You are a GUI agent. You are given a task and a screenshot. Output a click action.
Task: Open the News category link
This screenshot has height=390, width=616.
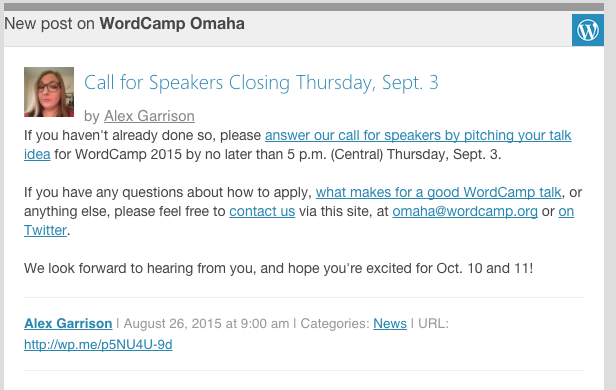[x=390, y=324]
